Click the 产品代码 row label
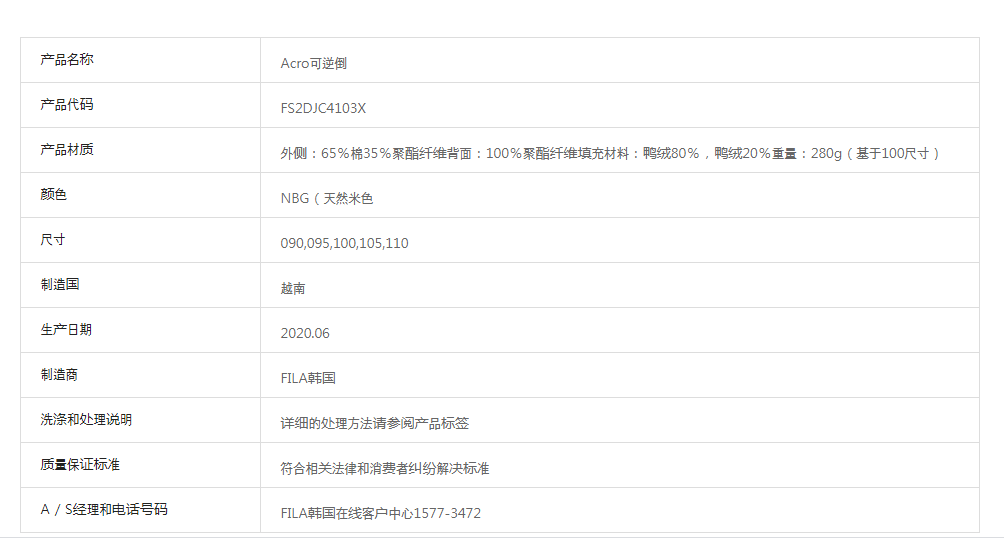1004x538 pixels. coord(67,105)
